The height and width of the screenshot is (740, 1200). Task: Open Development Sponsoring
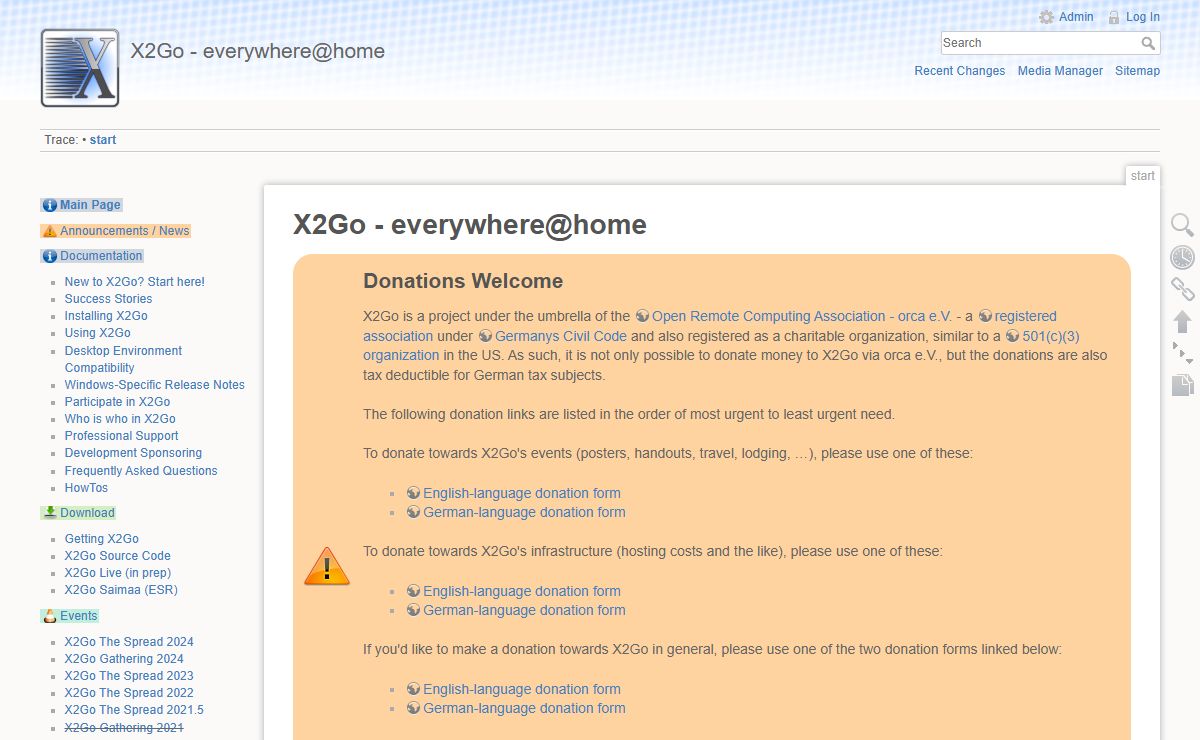pyautogui.click(x=133, y=453)
